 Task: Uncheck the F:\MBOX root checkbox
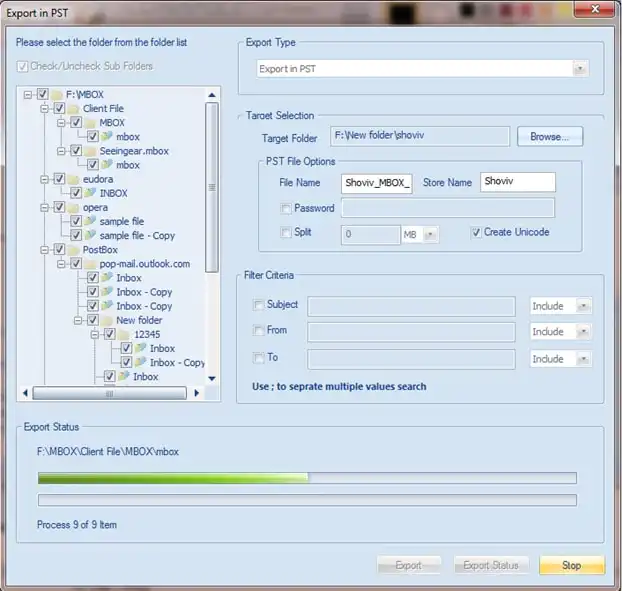click(42, 94)
